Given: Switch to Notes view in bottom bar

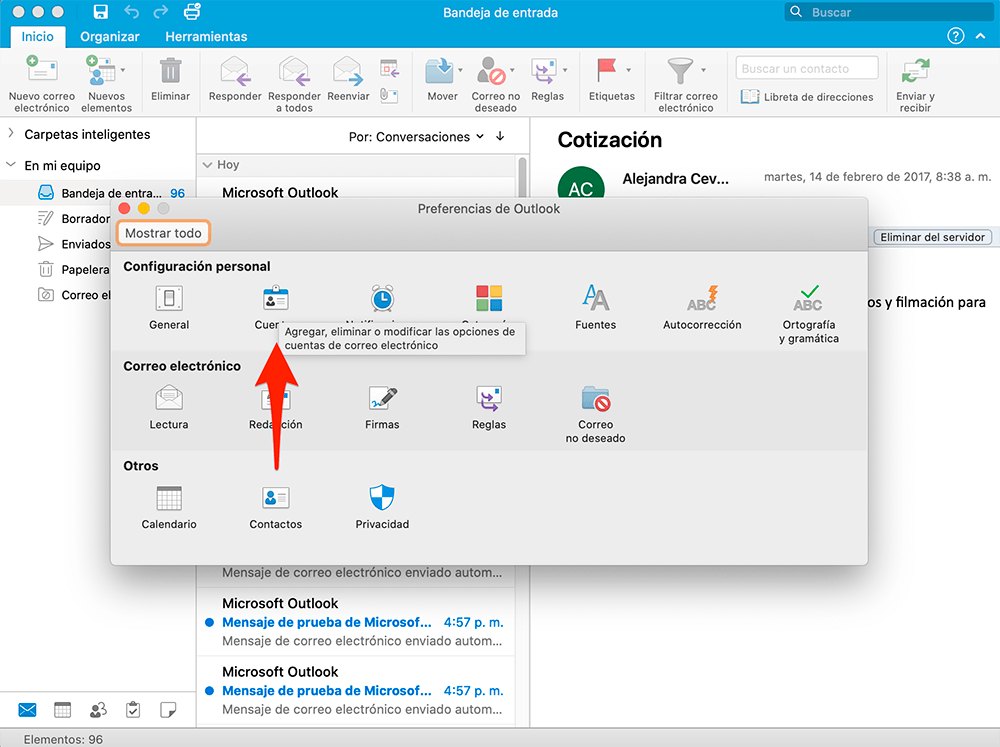Looking at the screenshot, I should (168, 709).
